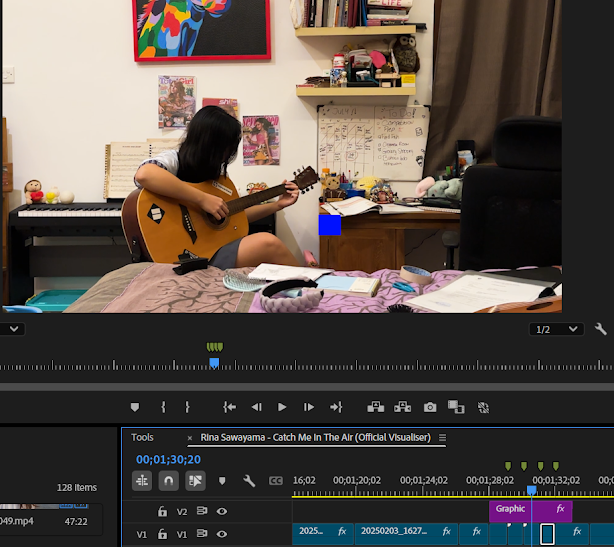Toggle V2 track output eye icon
Screen dimensions: 614x547
(x=221, y=511)
